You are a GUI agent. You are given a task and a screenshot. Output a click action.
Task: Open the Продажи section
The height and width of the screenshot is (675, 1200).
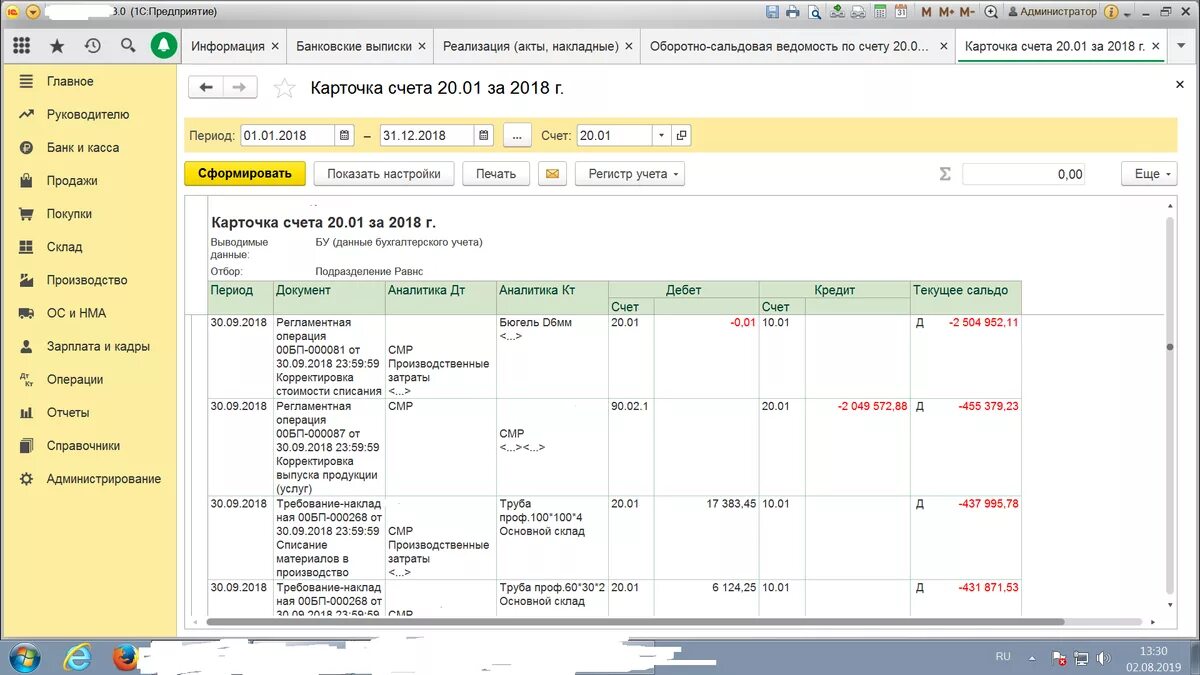pyautogui.click(x=72, y=181)
